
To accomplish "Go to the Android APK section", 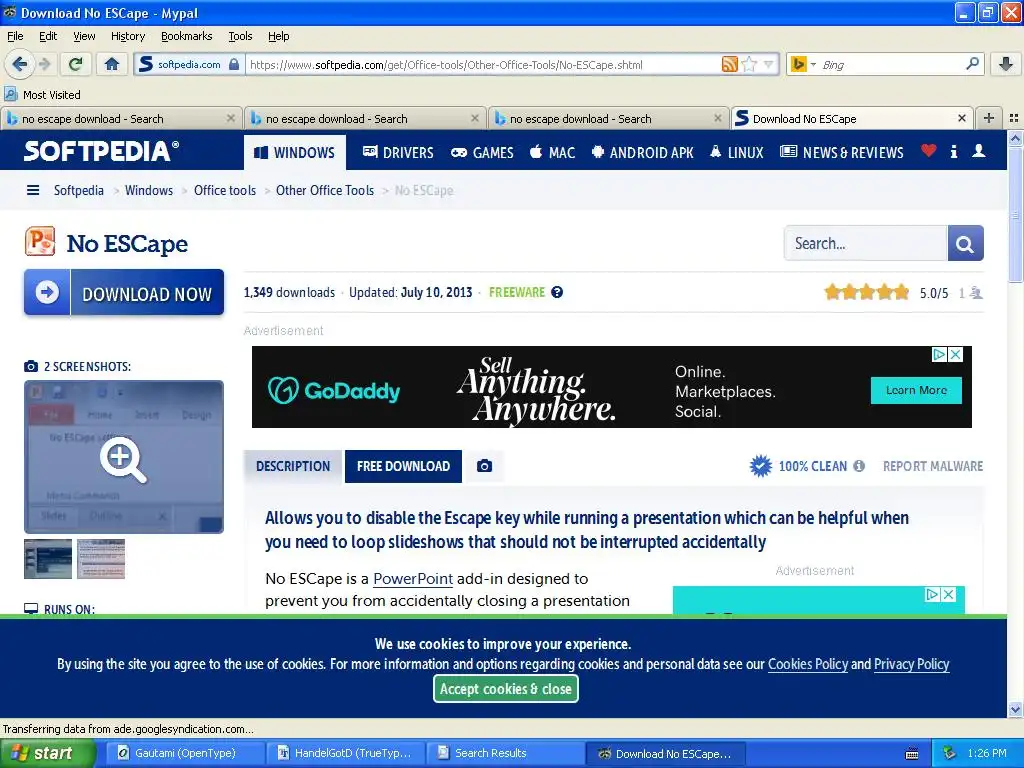I will [x=643, y=153].
